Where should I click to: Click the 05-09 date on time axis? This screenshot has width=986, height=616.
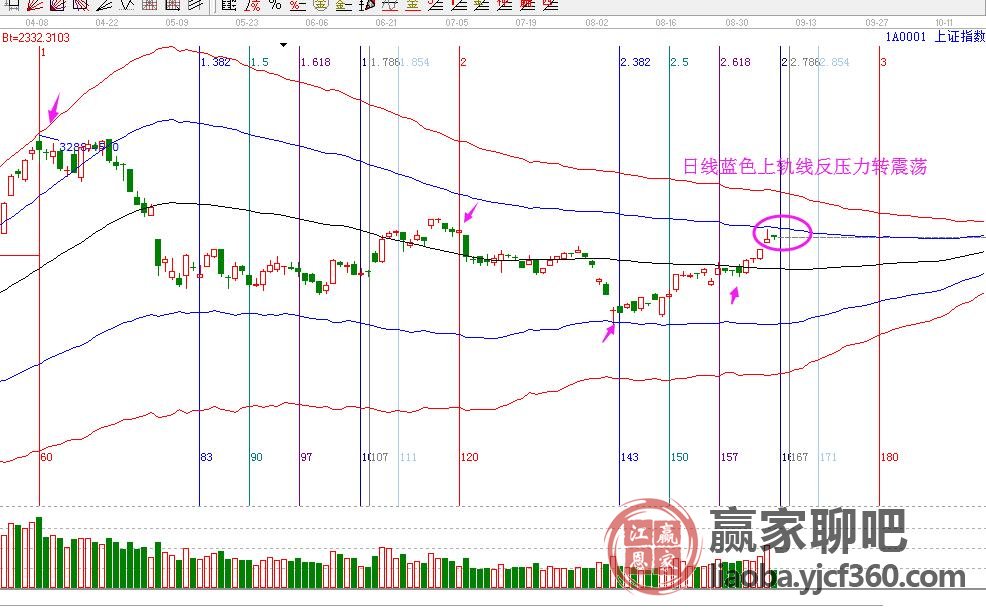(x=177, y=23)
